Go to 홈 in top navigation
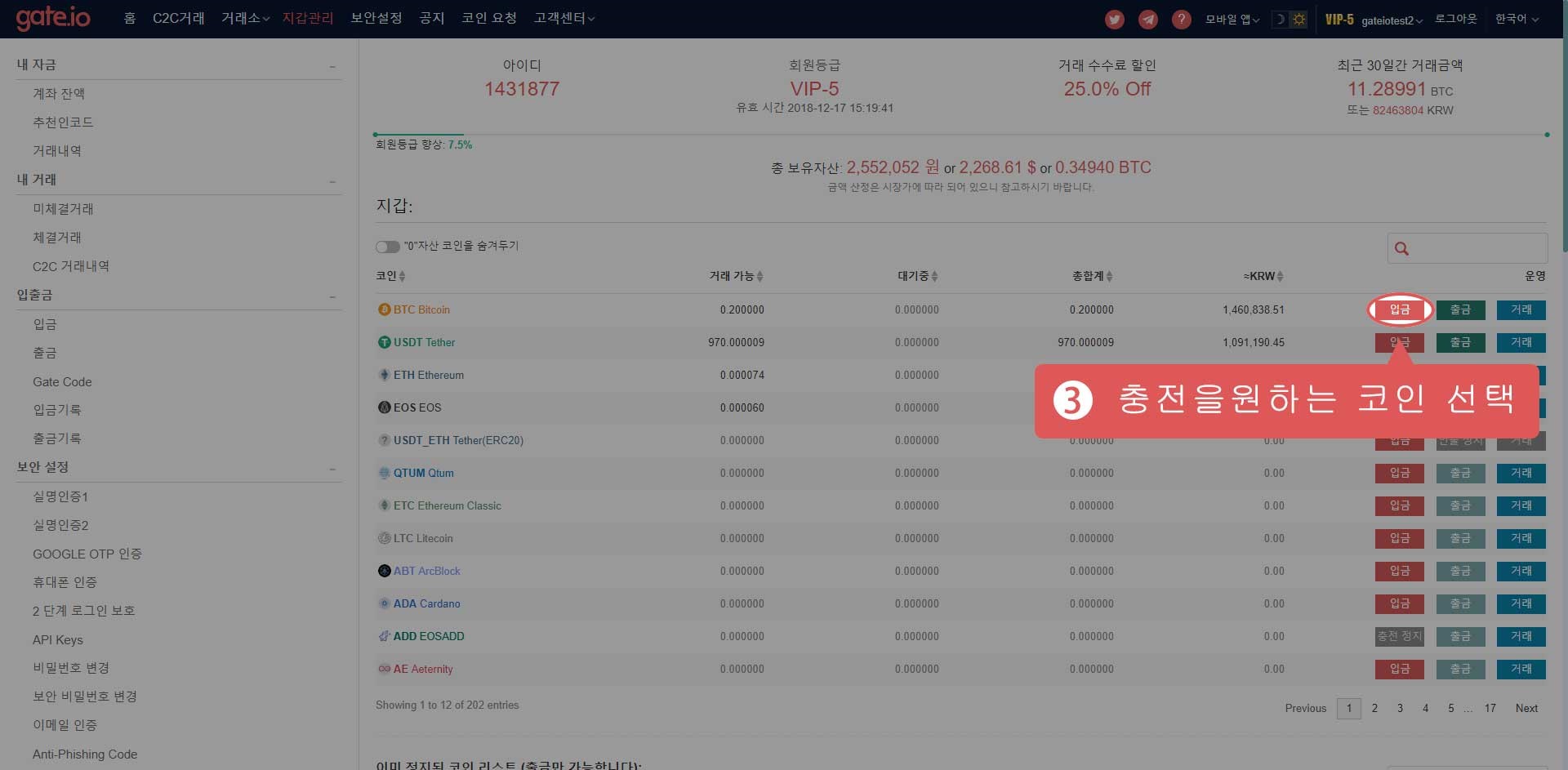Screen dimensions: 1568x770 click(130, 18)
